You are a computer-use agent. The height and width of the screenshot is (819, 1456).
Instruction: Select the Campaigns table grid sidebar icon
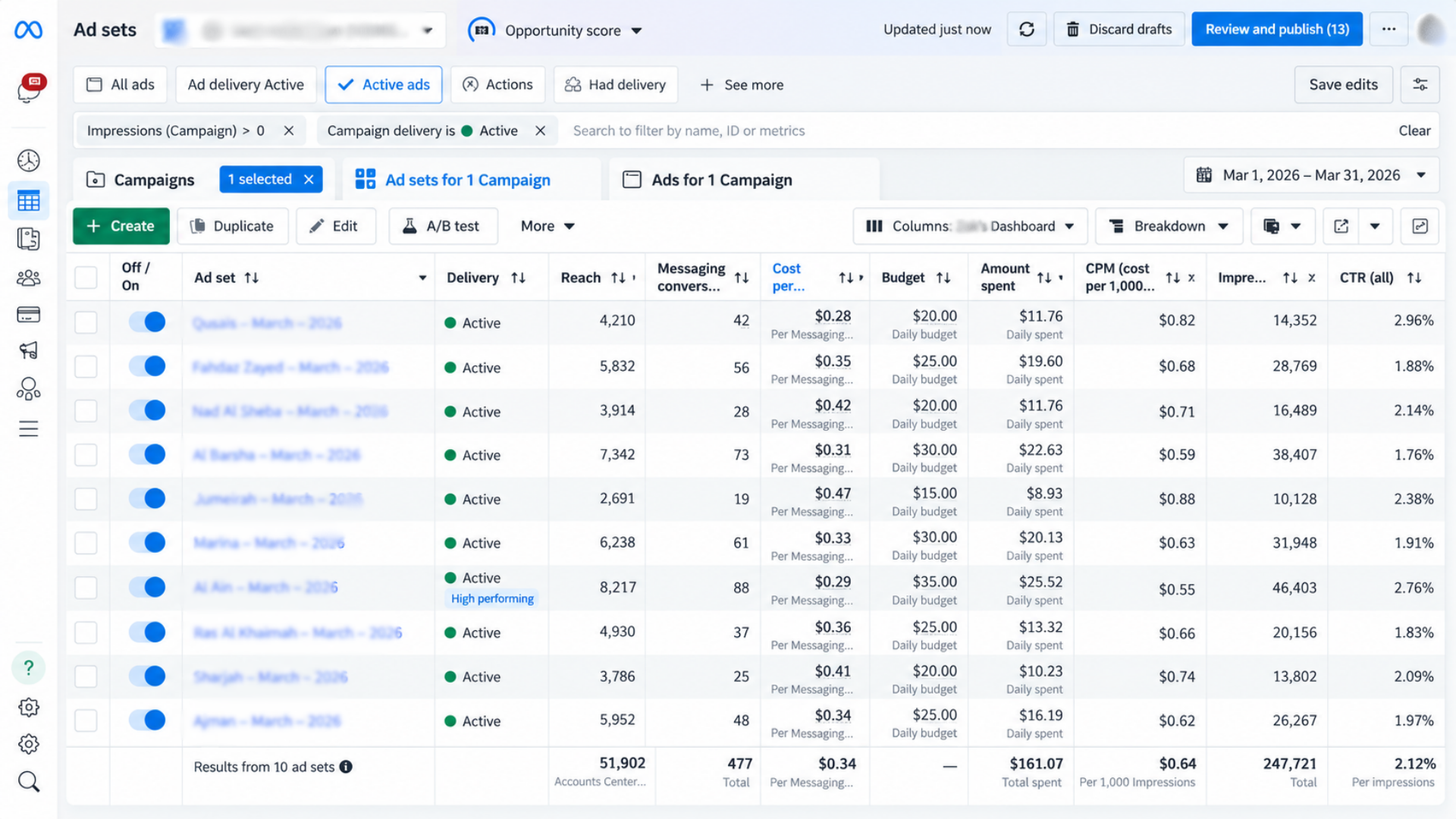29,201
